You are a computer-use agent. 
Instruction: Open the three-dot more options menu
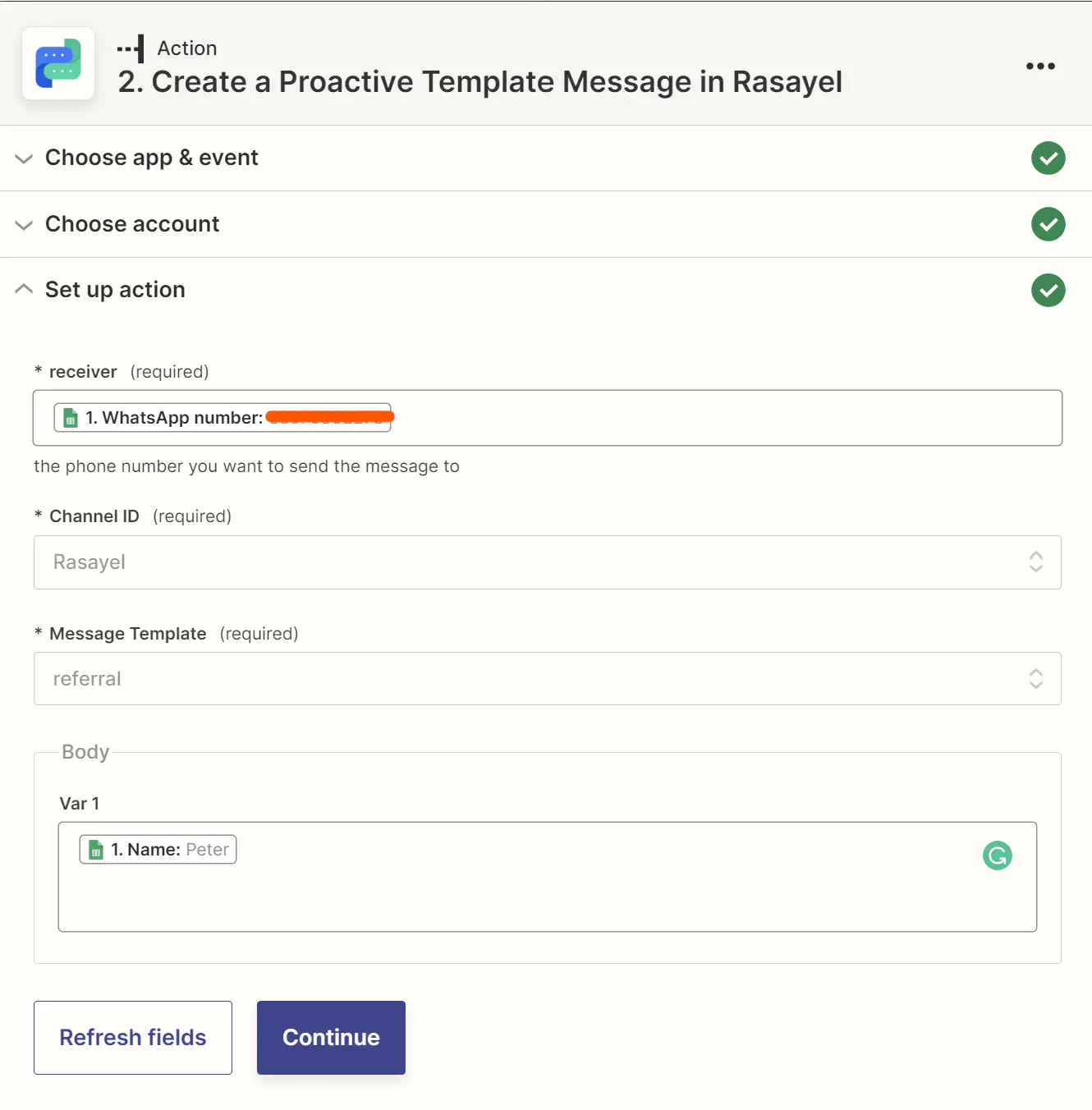pos(1040,66)
